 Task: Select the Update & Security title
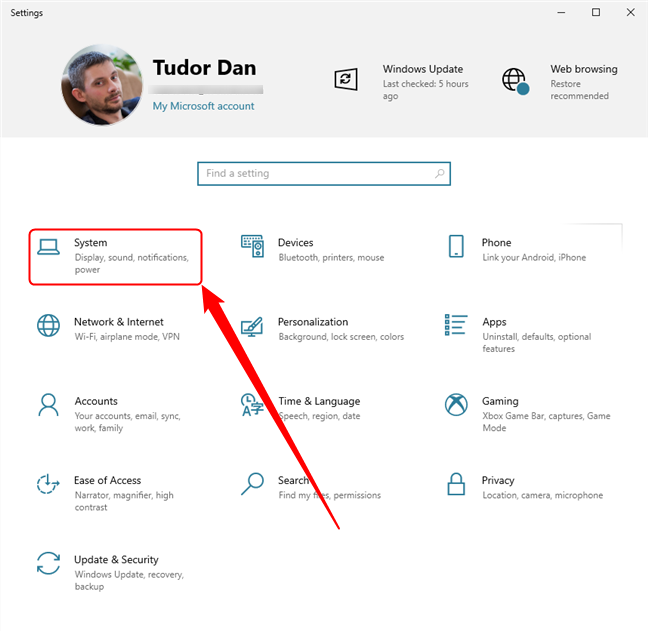(116, 560)
